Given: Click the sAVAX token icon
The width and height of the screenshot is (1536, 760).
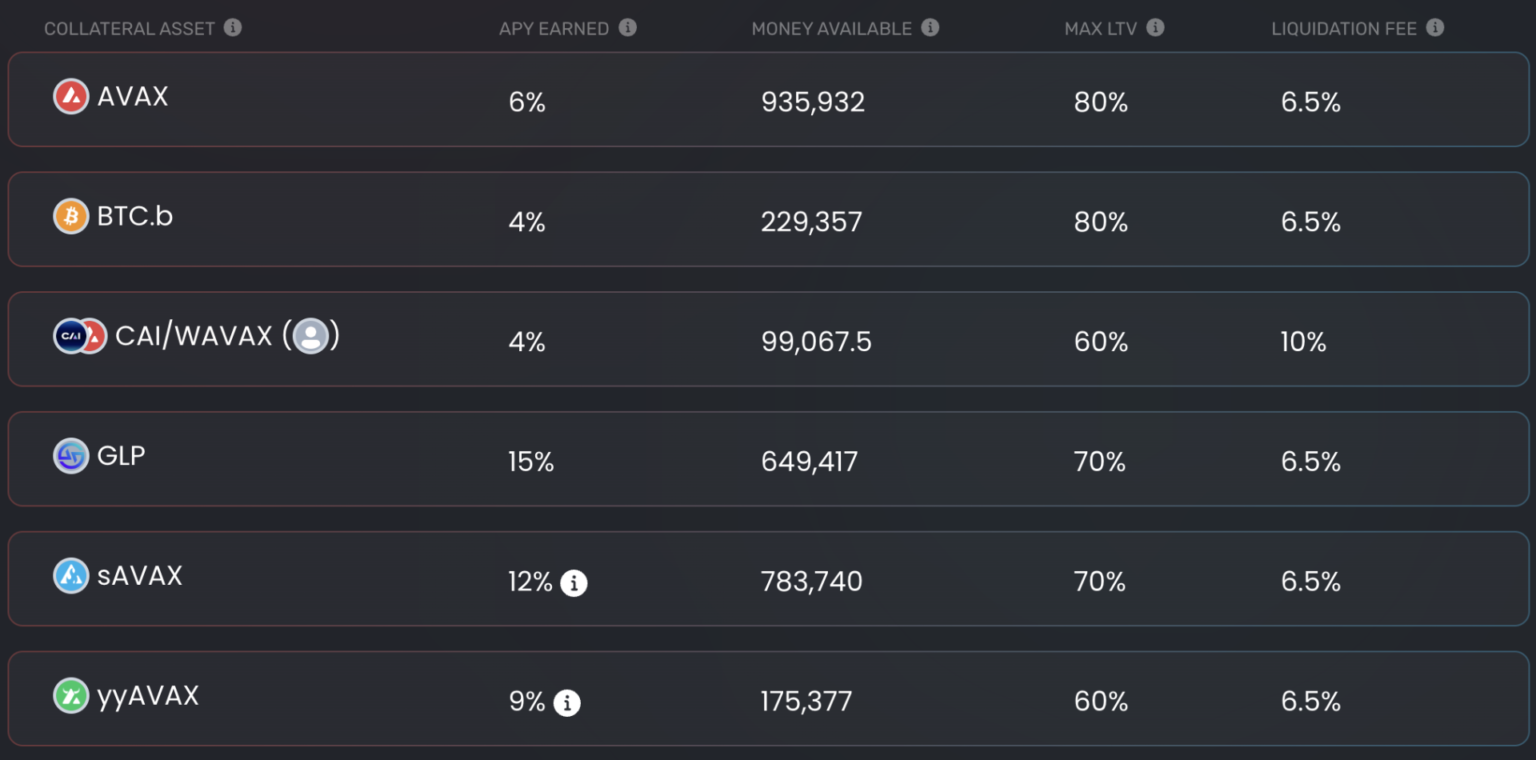Looking at the screenshot, I should point(71,576).
